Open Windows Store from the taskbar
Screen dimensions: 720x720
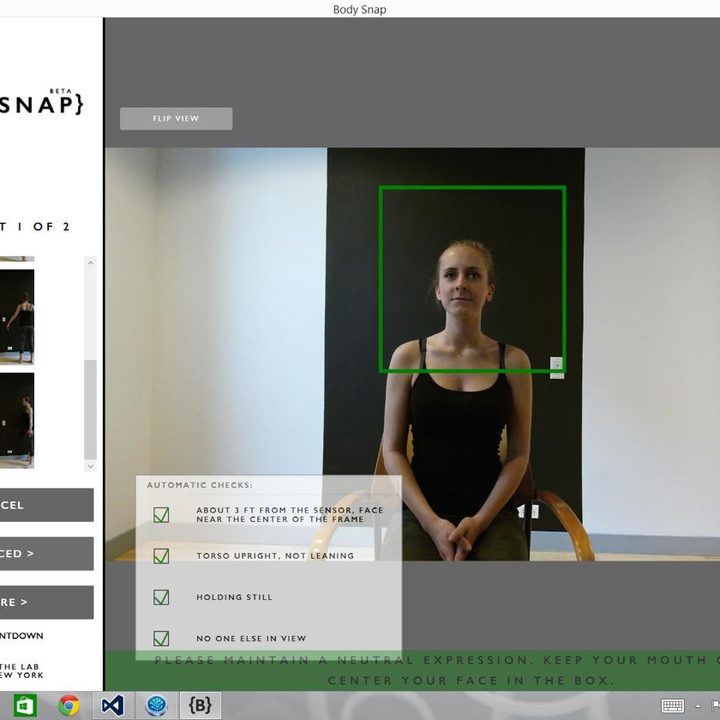coord(25,706)
